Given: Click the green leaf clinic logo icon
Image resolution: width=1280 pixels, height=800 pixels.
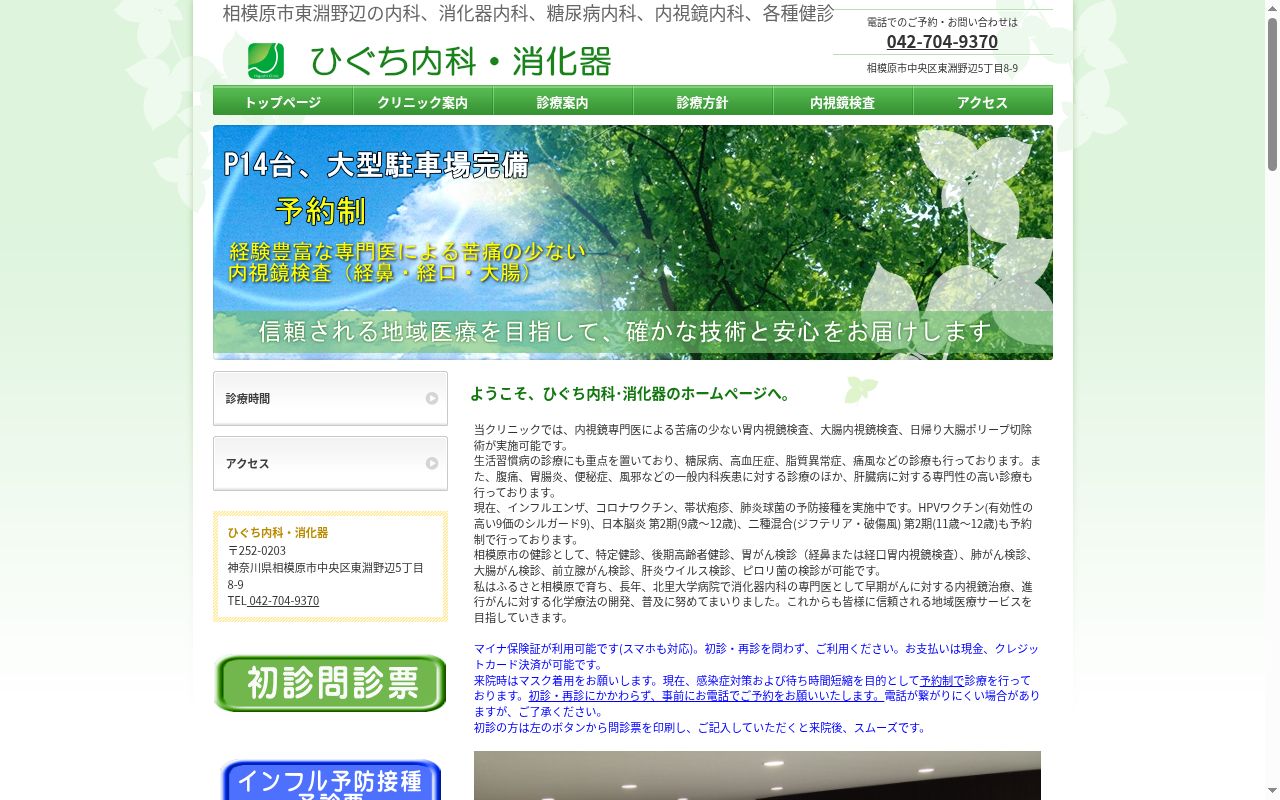Looking at the screenshot, I should (x=266, y=61).
